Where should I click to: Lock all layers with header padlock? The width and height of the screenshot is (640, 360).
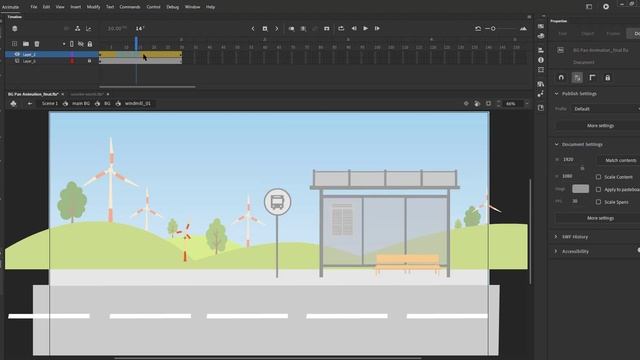pos(90,44)
